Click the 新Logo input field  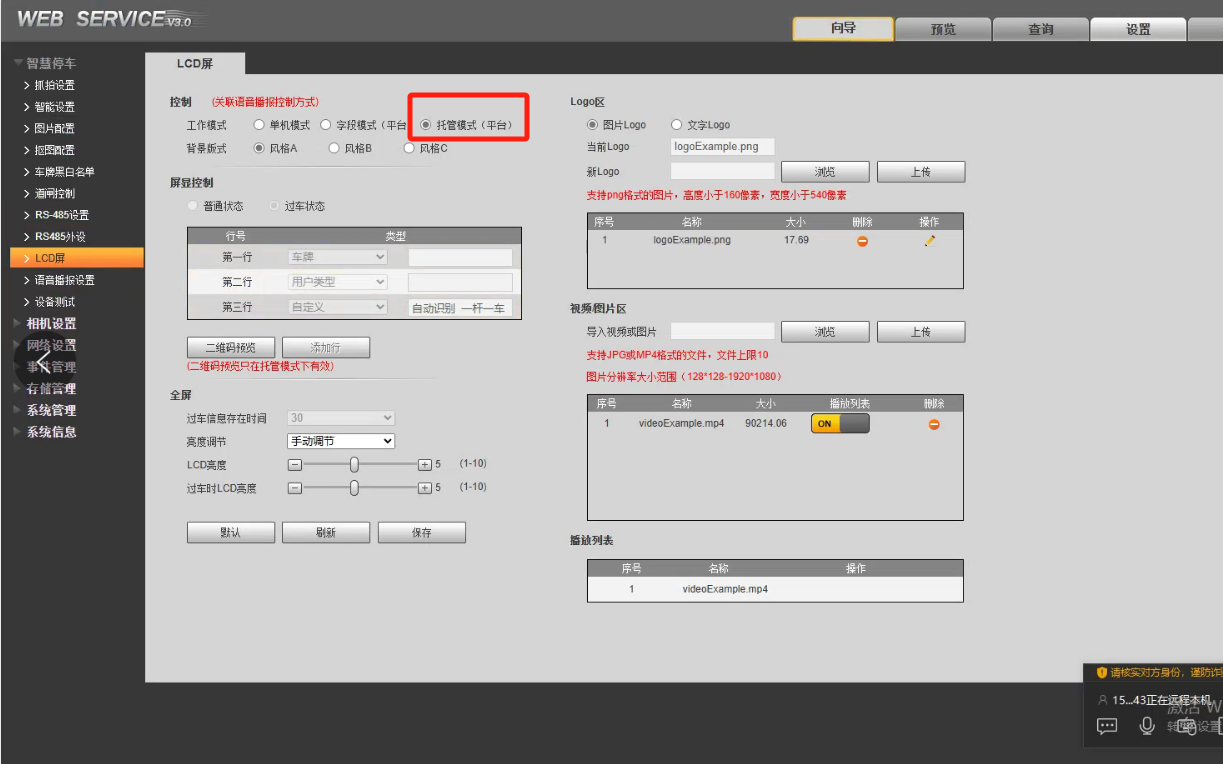pos(722,171)
